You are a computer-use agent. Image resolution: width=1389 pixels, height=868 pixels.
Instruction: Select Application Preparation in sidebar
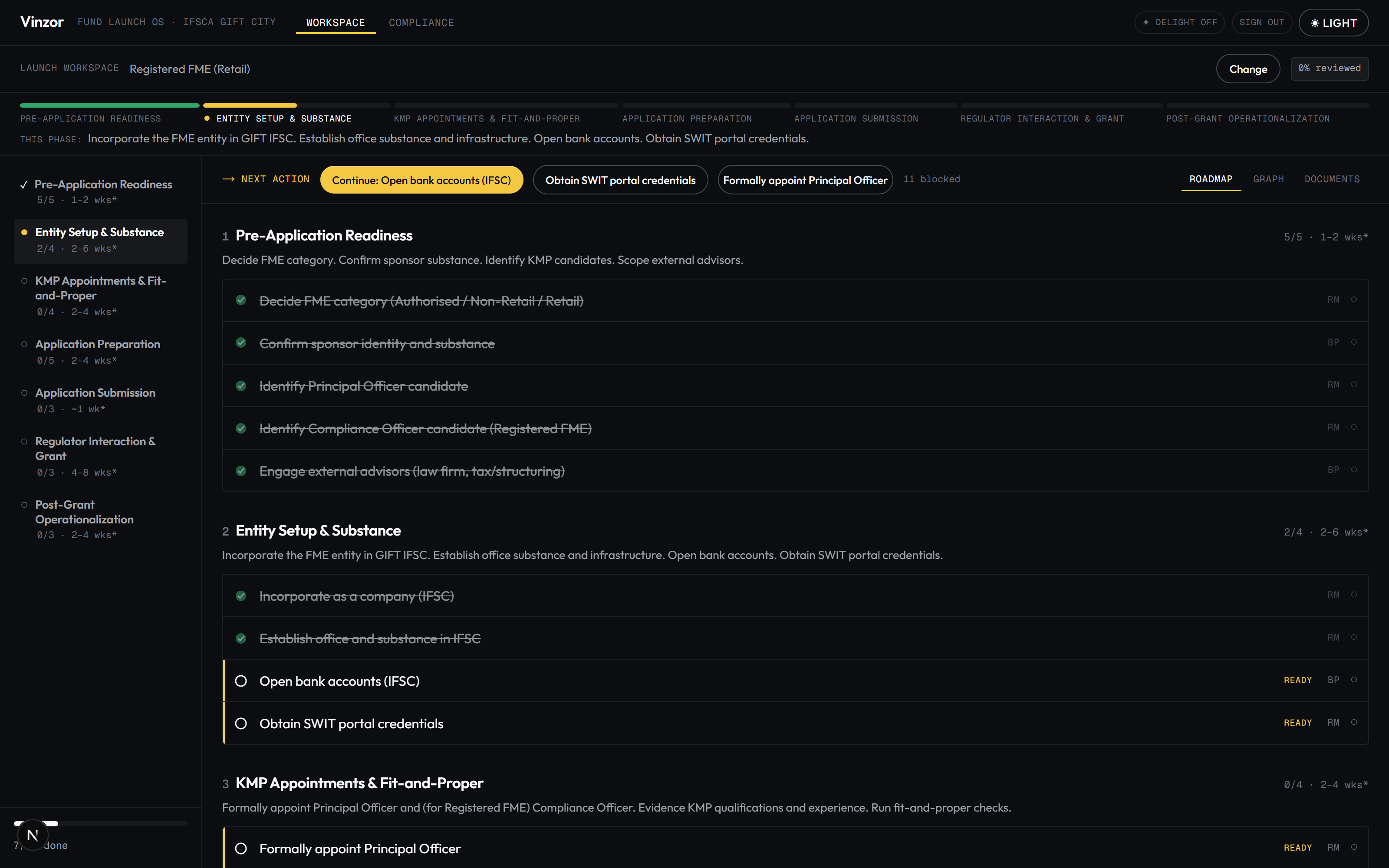(x=100, y=352)
